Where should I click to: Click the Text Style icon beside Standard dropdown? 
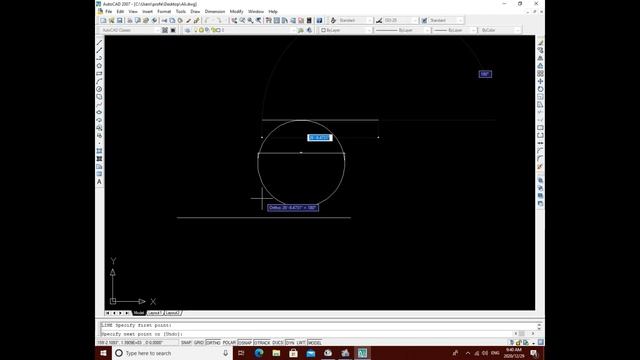coord(333,20)
